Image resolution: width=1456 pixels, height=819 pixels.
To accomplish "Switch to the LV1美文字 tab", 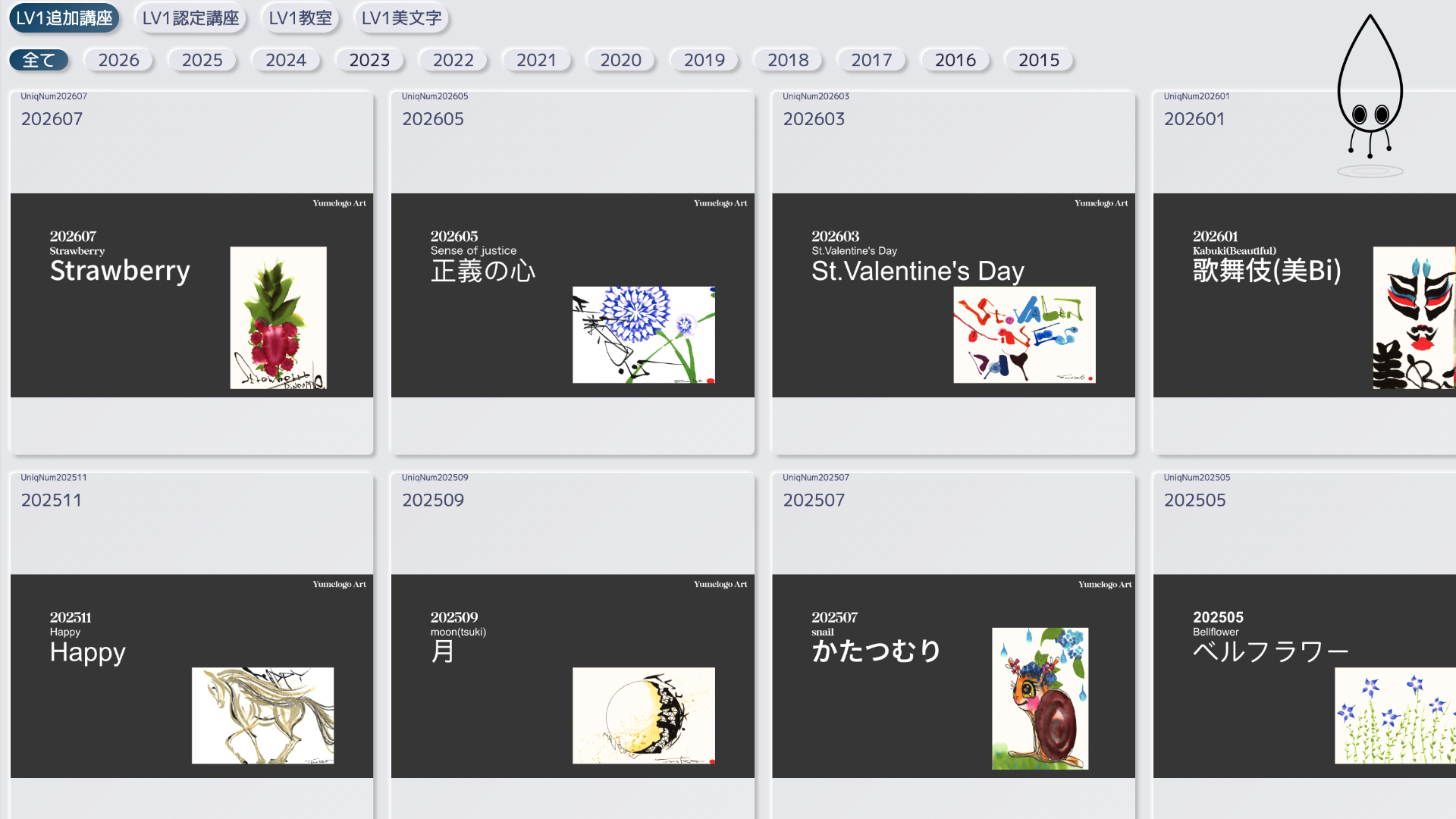I will point(401,18).
